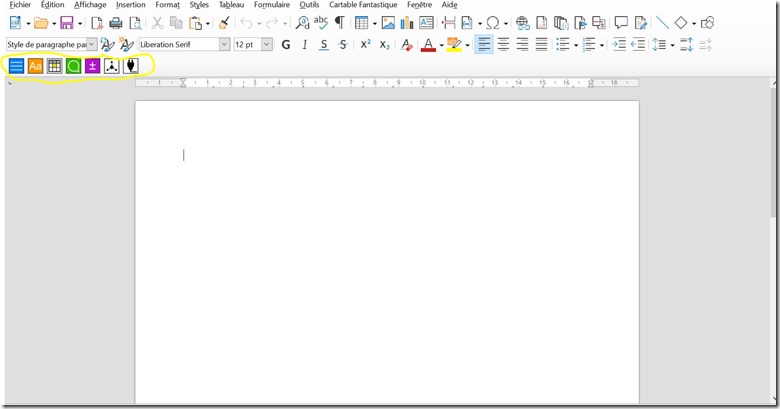Open the Tableau menu
Image resolution: width=780 pixels, height=409 pixels.
pyautogui.click(x=231, y=5)
